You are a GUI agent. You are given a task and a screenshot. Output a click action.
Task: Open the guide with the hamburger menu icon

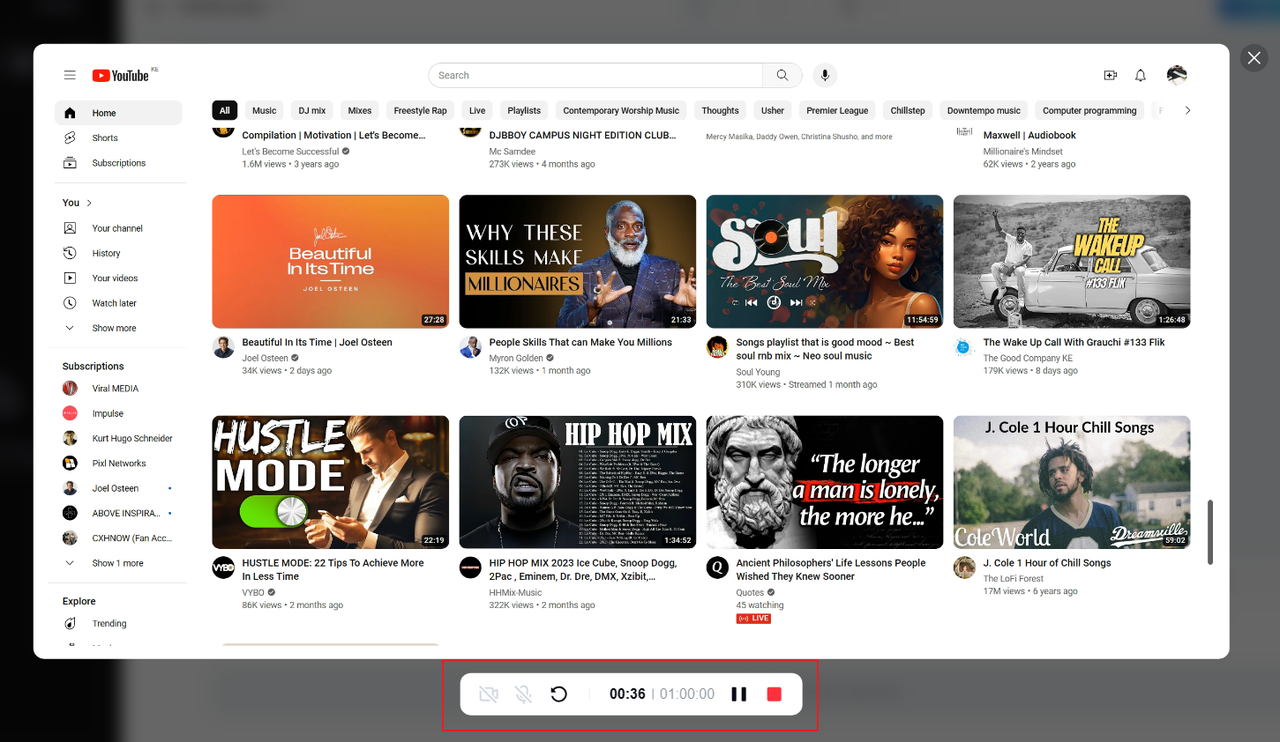pyautogui.click(x=69, y=74)
